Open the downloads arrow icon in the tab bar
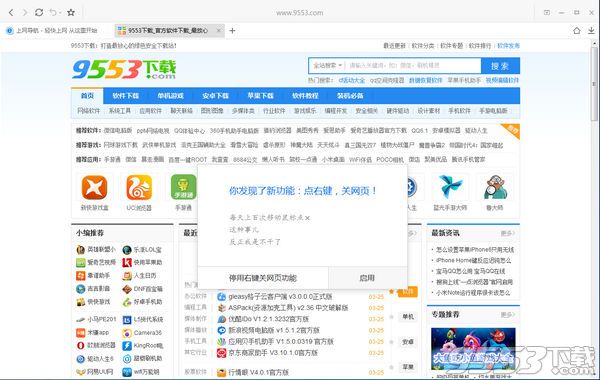Viewport: 600px width, 380px height. tap(591, 31)
